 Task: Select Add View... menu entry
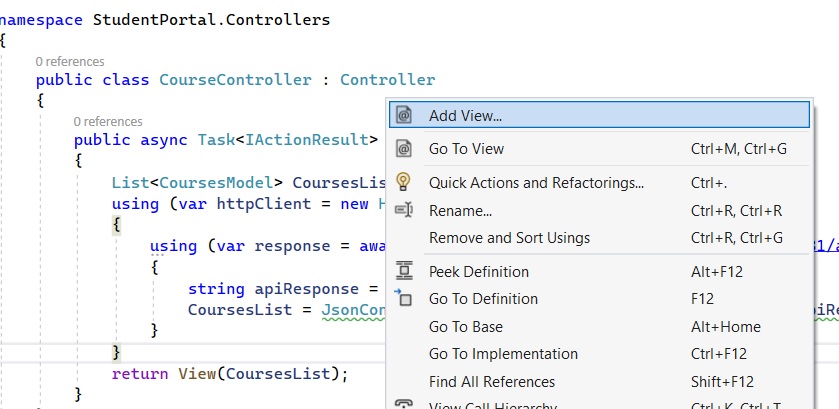pyautogui.click(x=599, y=115)
